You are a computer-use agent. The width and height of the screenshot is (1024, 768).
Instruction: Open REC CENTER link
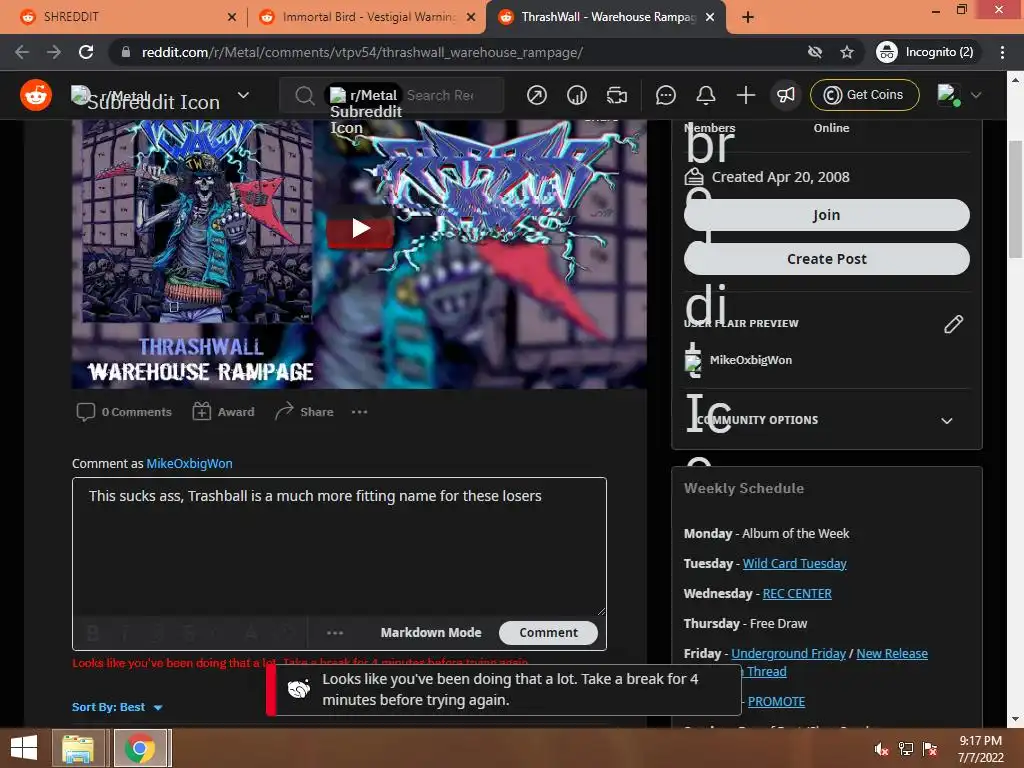tap(797, 594)
